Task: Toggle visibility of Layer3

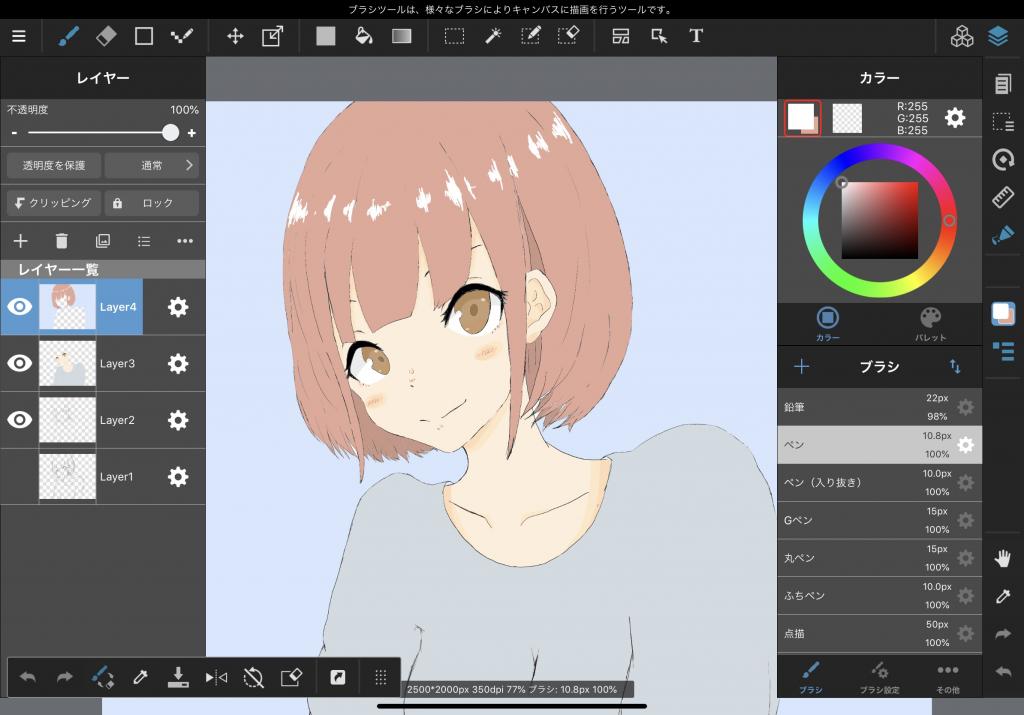Action: pos(20,364)
